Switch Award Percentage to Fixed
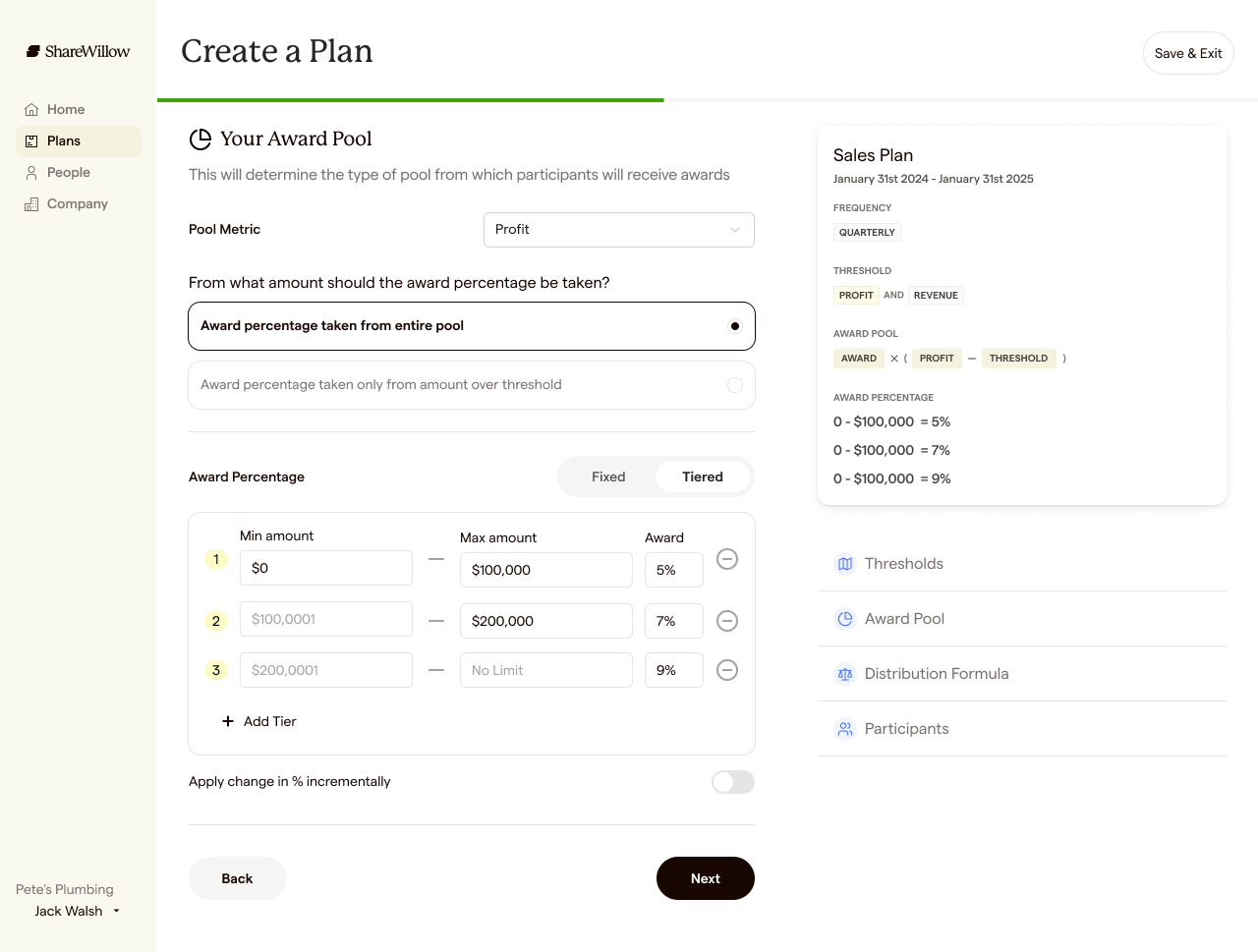Viewport: 1258px width, 952px height. point(608,476)
